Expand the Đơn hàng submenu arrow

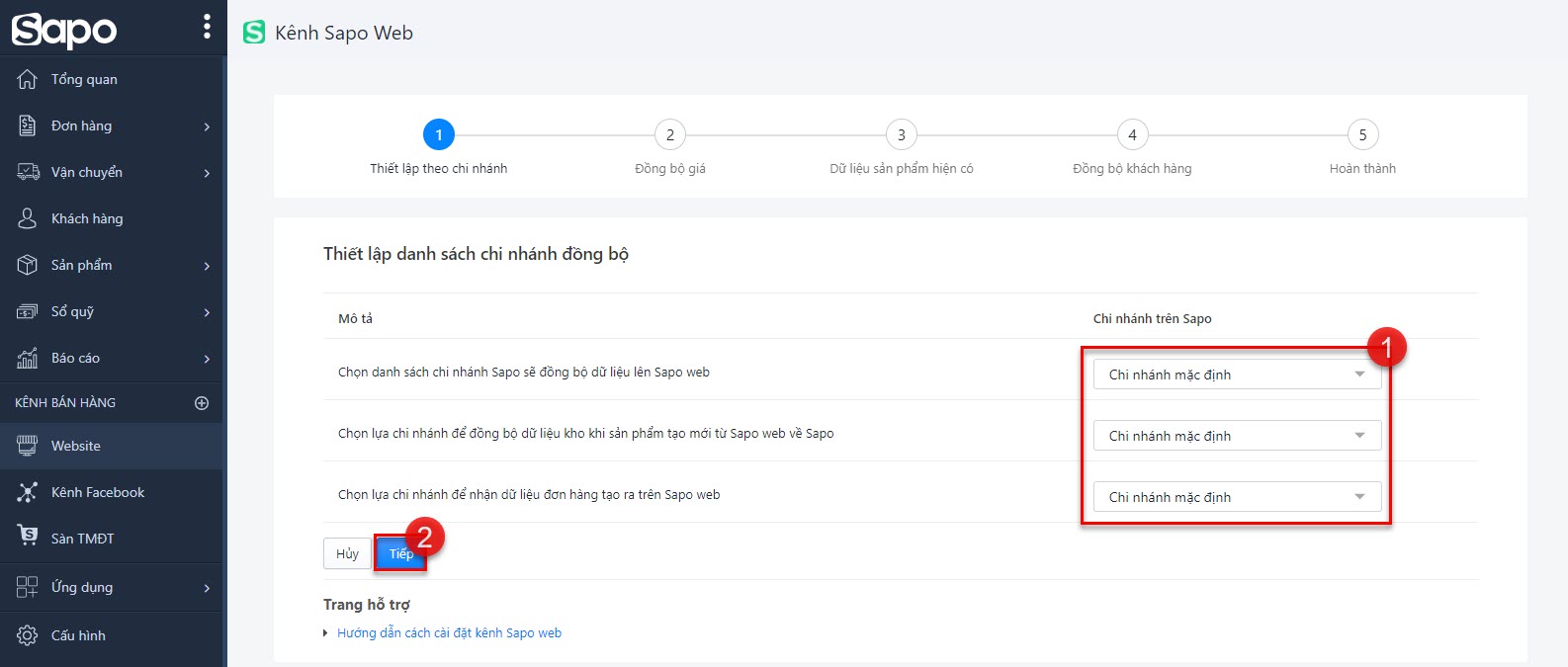(x=207, y=126)
